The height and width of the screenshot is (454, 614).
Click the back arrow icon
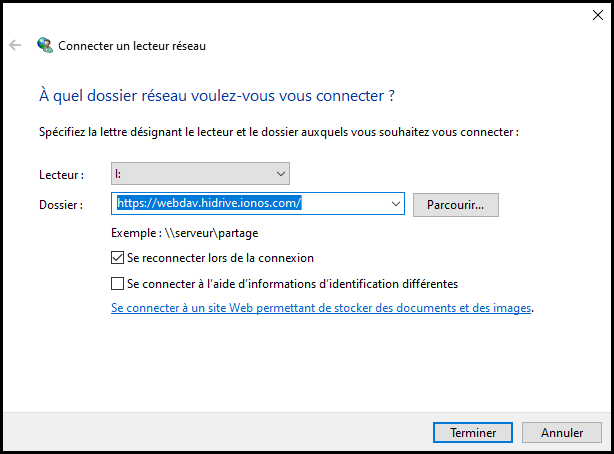pos(15,45)
